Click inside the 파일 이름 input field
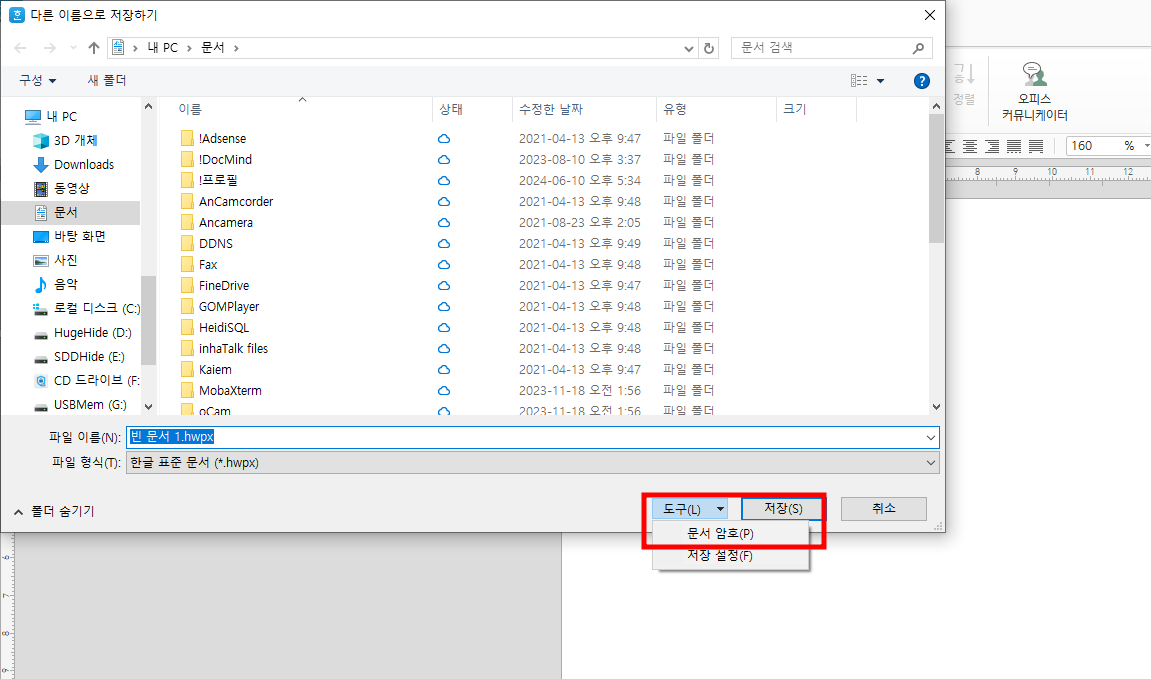Screen dimensions: 1151x679 click(x=400, y=437)
